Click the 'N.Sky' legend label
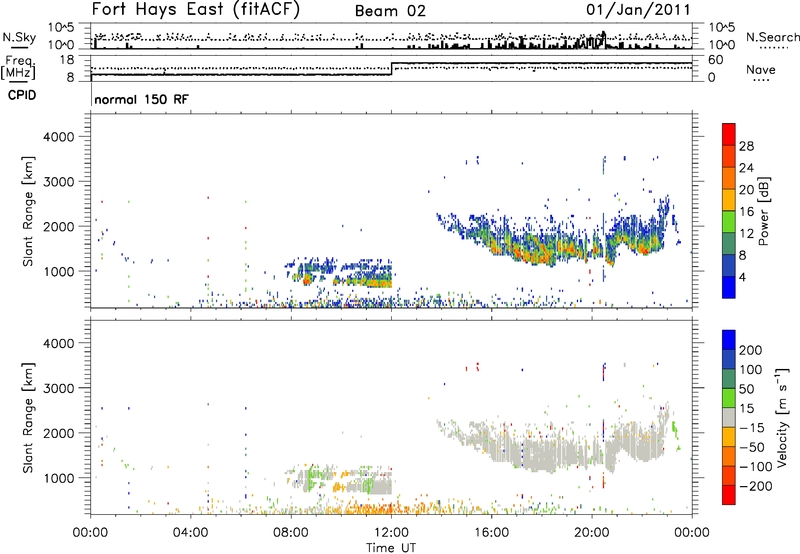Viewport: 800px width, 554px height. pyautogui.click(x=19, y=37)
